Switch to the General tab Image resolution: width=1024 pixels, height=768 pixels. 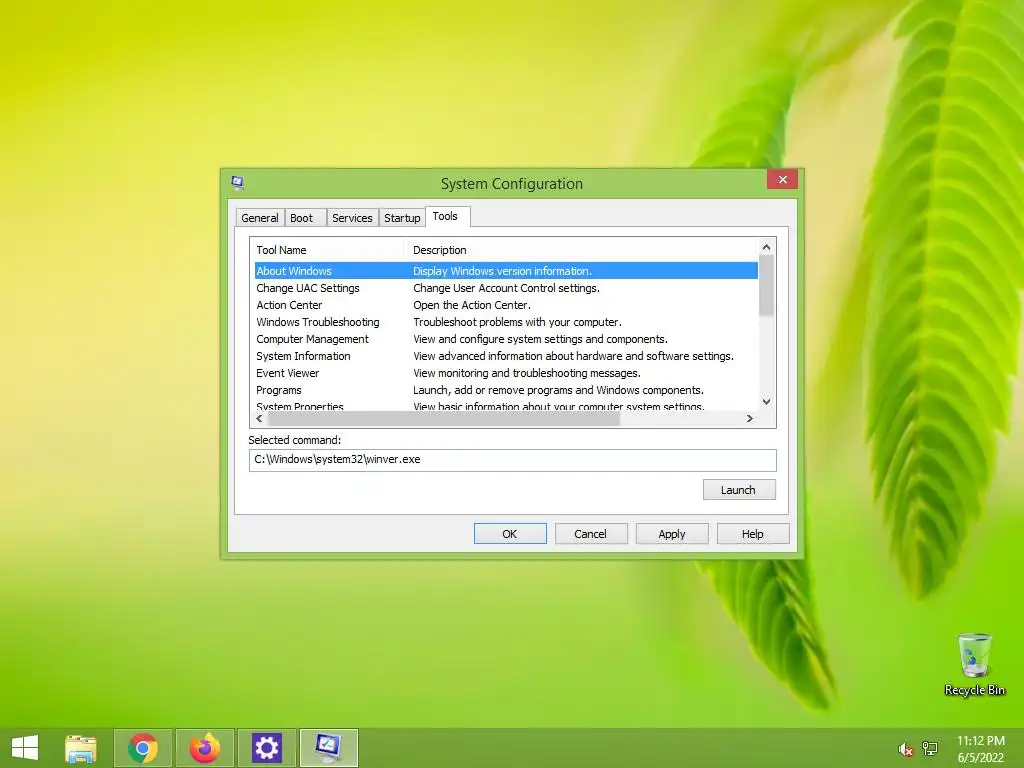260,217
